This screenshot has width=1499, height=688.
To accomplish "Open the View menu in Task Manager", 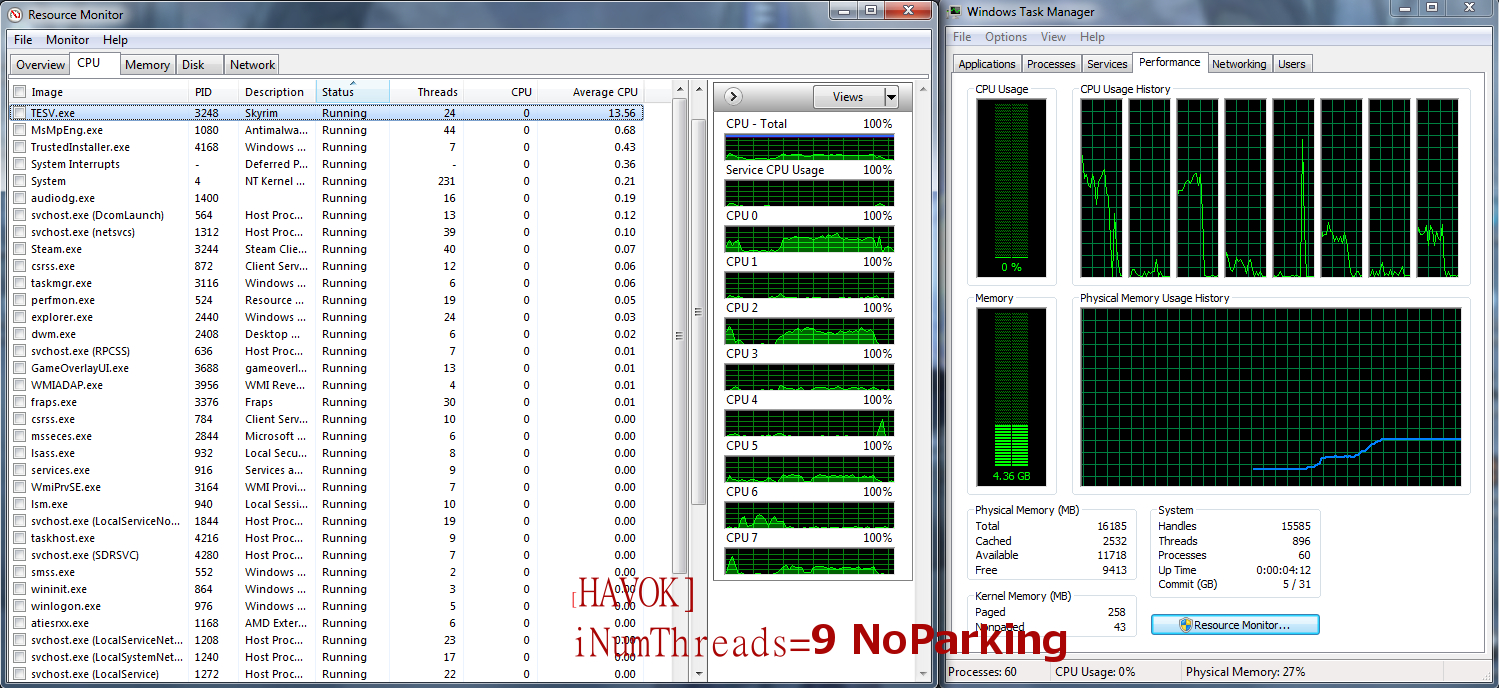I will pyautogui.click(x=1053, y=37).
